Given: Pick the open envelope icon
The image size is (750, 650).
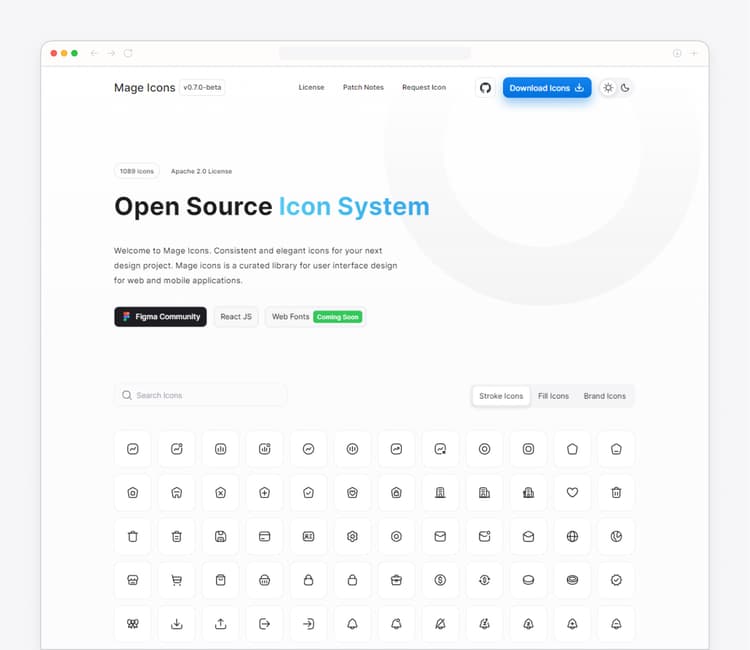Looking at the screenshot, I should (528, 536).
